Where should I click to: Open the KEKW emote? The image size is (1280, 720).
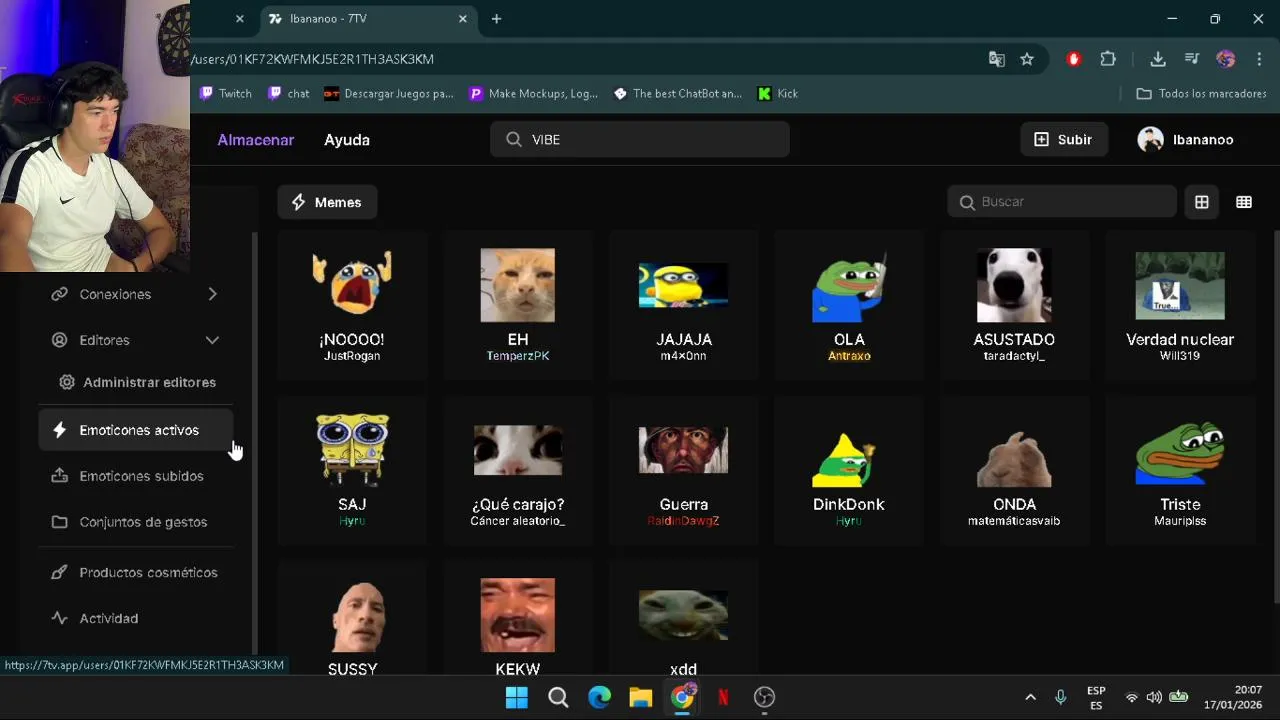click(x=518, y=620)
